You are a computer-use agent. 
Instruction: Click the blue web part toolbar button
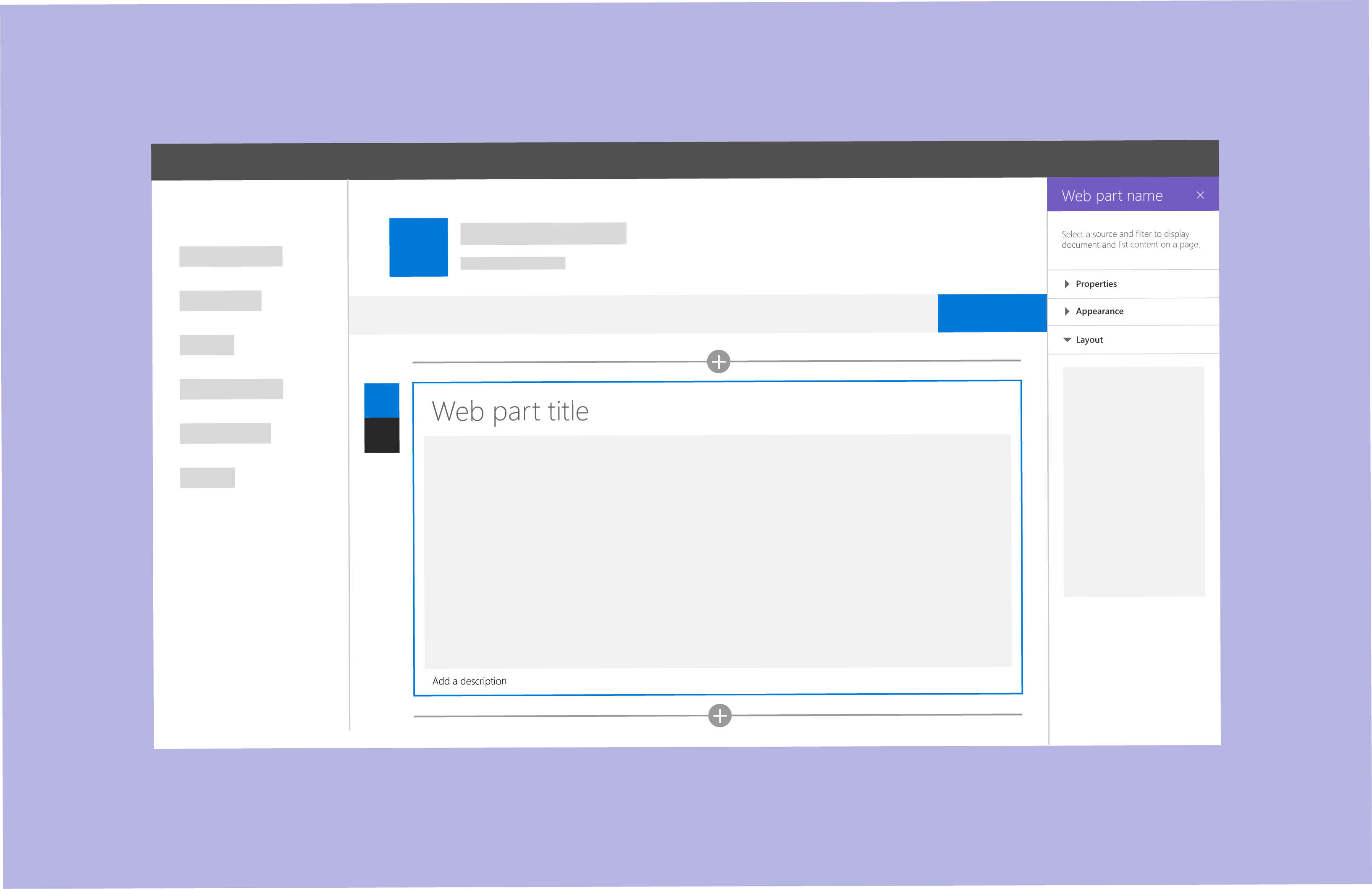[x=382, y=400]
